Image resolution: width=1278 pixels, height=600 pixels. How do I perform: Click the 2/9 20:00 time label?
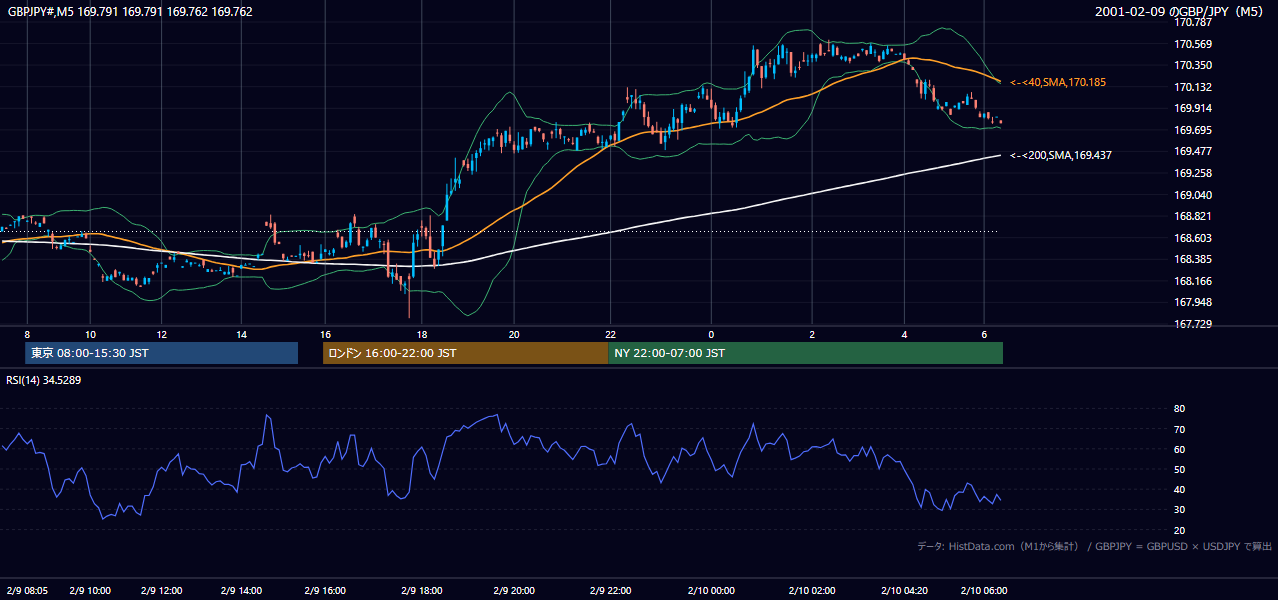[x=513, y=591]
